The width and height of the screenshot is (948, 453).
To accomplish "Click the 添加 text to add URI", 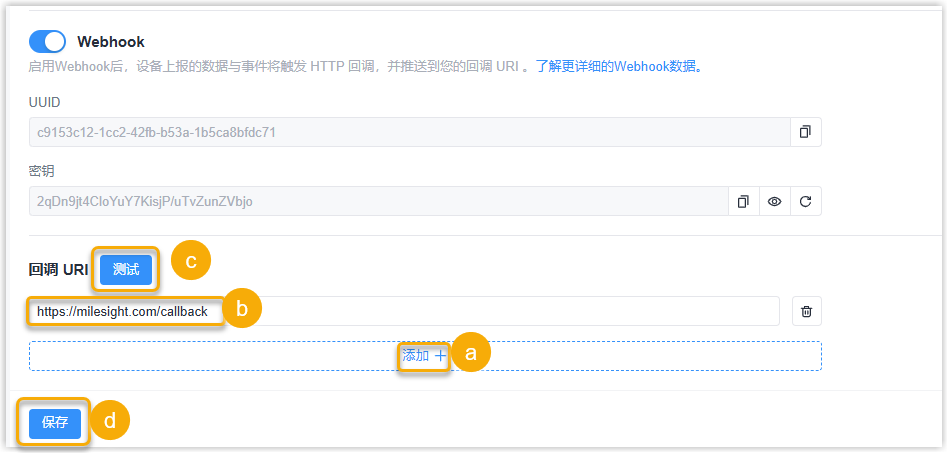I will click(x=415, y=355).
